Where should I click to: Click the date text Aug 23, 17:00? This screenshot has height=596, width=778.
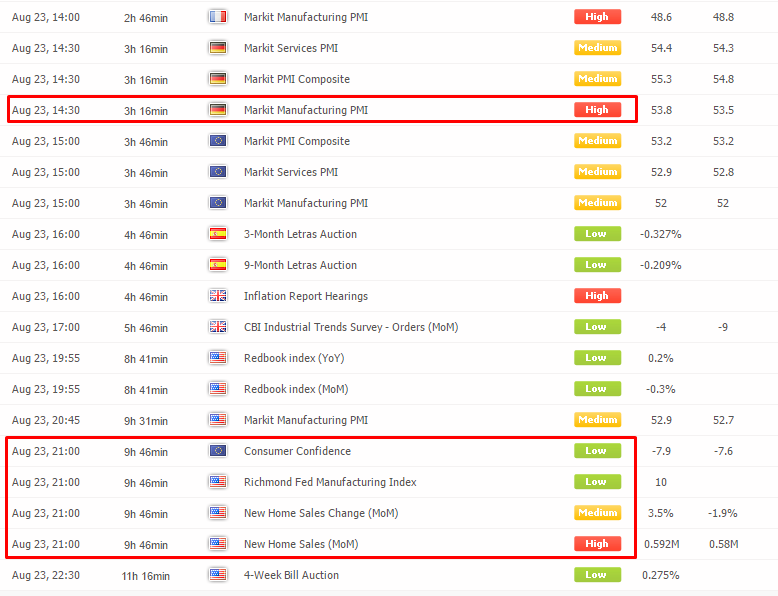coord(46,328)
